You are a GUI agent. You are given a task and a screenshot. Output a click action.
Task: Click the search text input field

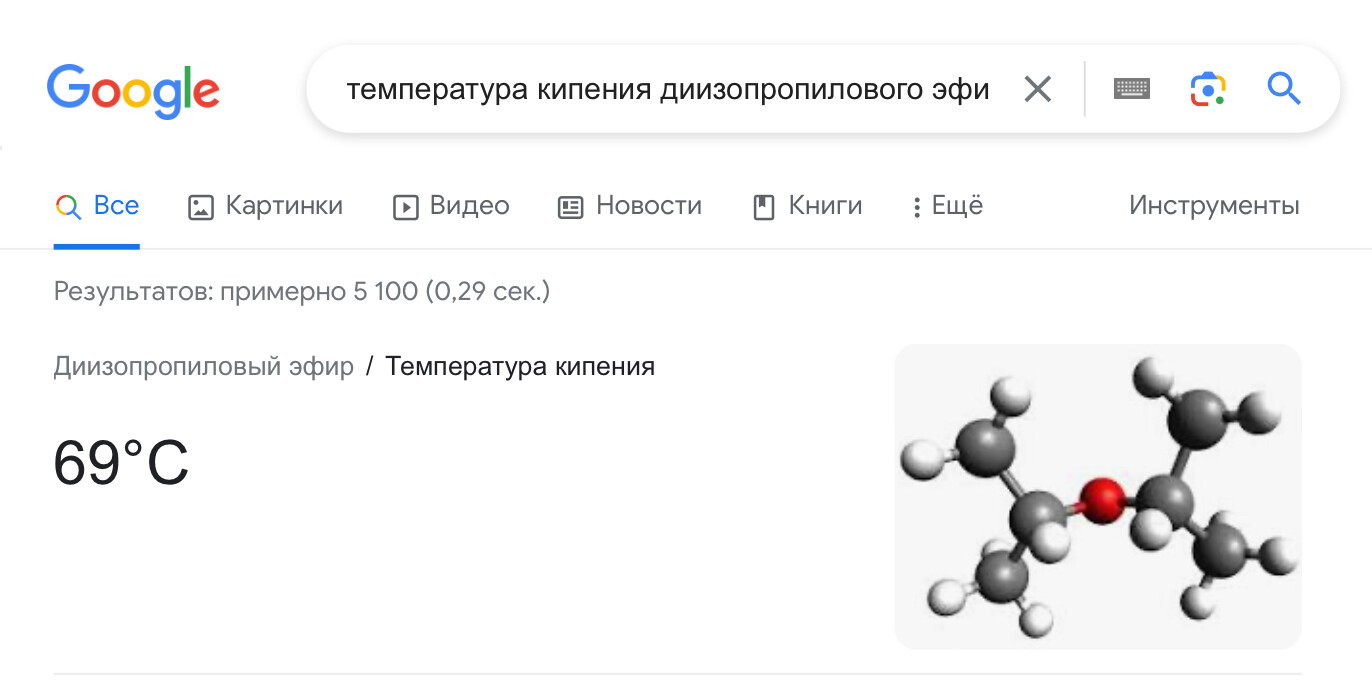[x=666, y=90]
